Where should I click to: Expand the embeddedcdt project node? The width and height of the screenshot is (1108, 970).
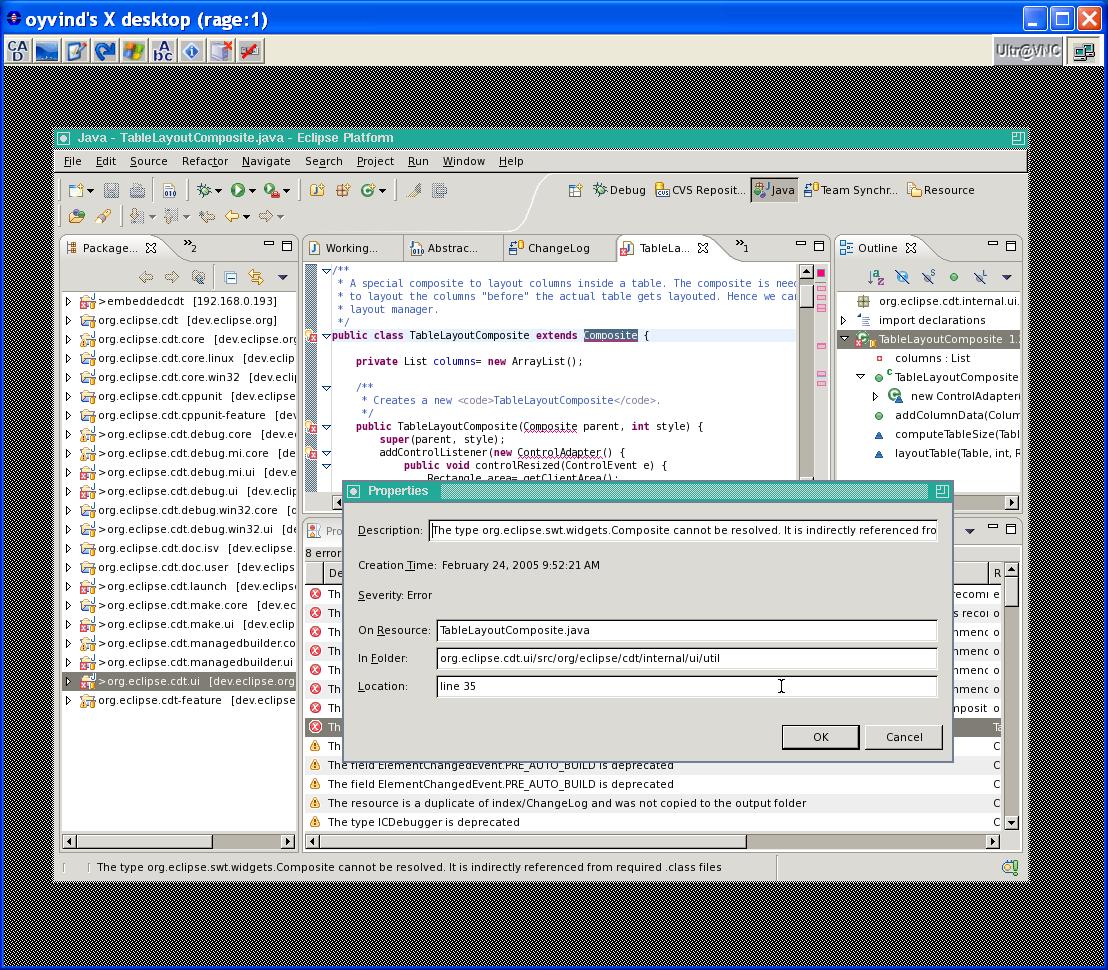[x=69, y=301]
